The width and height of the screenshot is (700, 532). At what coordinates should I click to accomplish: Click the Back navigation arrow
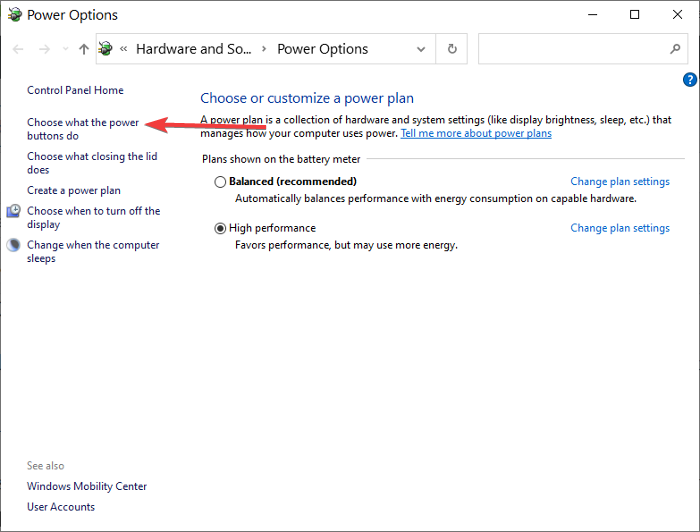(18, 49)
